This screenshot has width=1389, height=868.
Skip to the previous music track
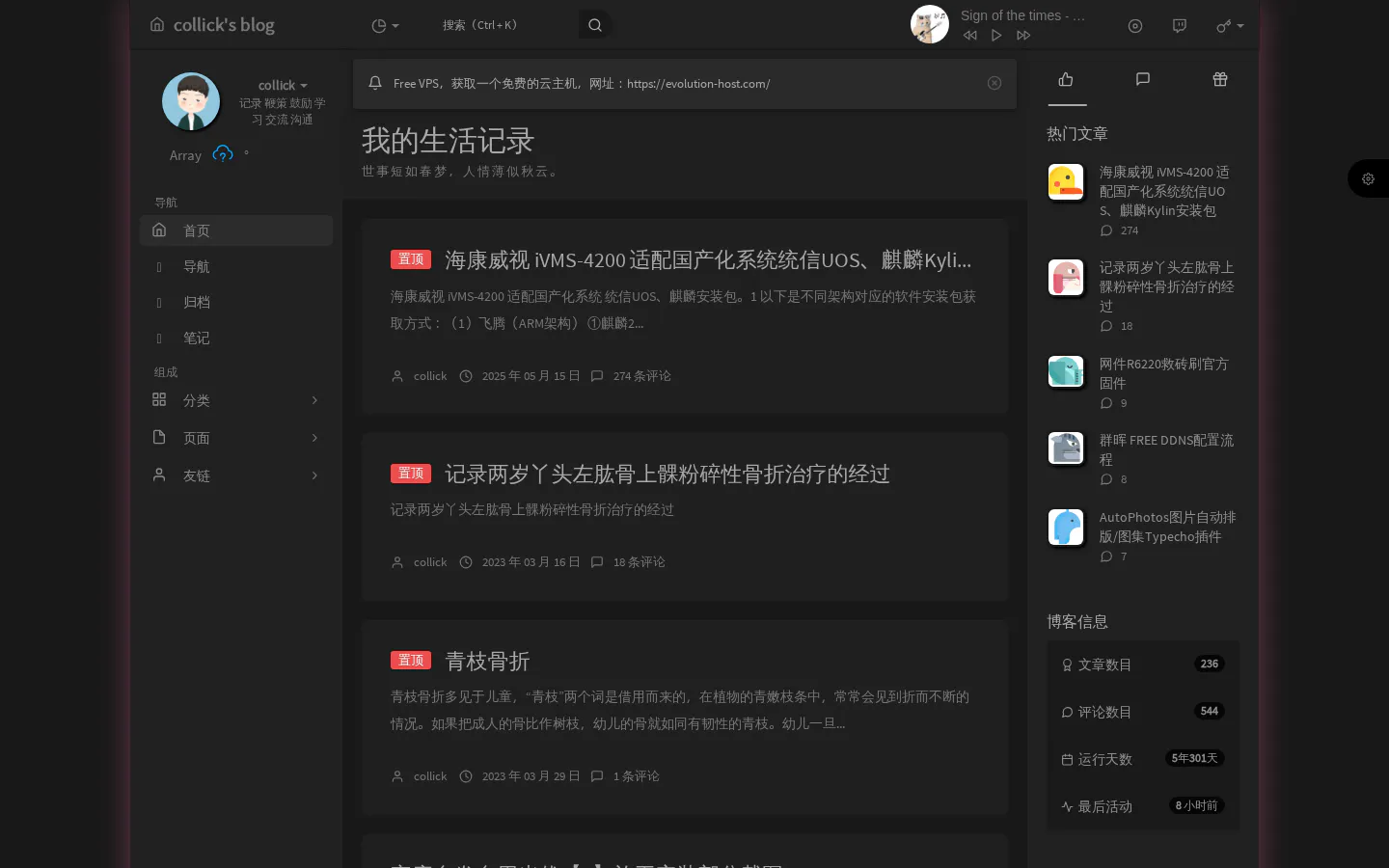coord(969,36)
